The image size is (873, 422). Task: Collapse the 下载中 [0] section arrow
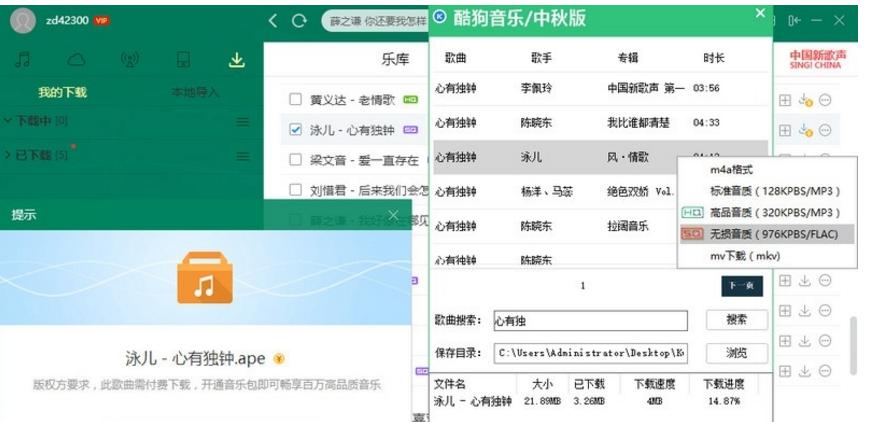pyautogui.click(x=8, y=121)
